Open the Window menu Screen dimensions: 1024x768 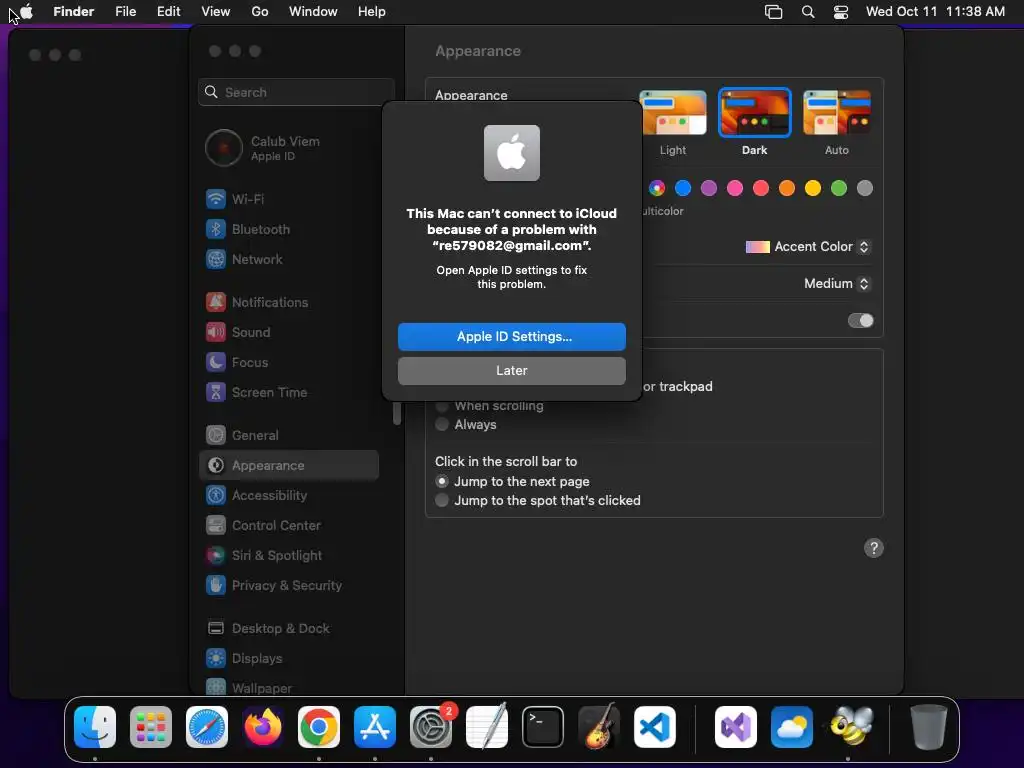313,12
